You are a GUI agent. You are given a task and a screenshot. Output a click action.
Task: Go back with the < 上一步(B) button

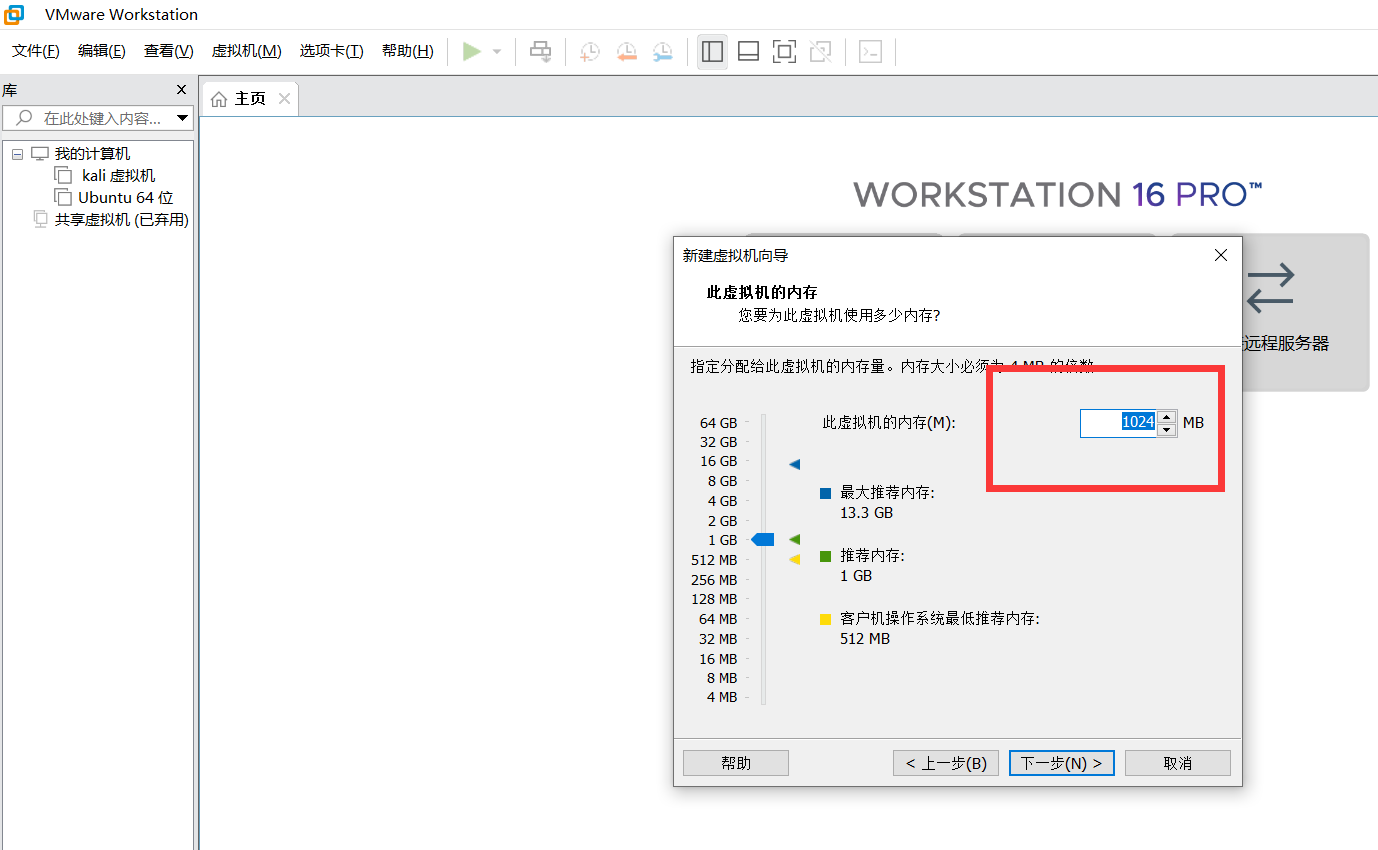pos(946,763)
